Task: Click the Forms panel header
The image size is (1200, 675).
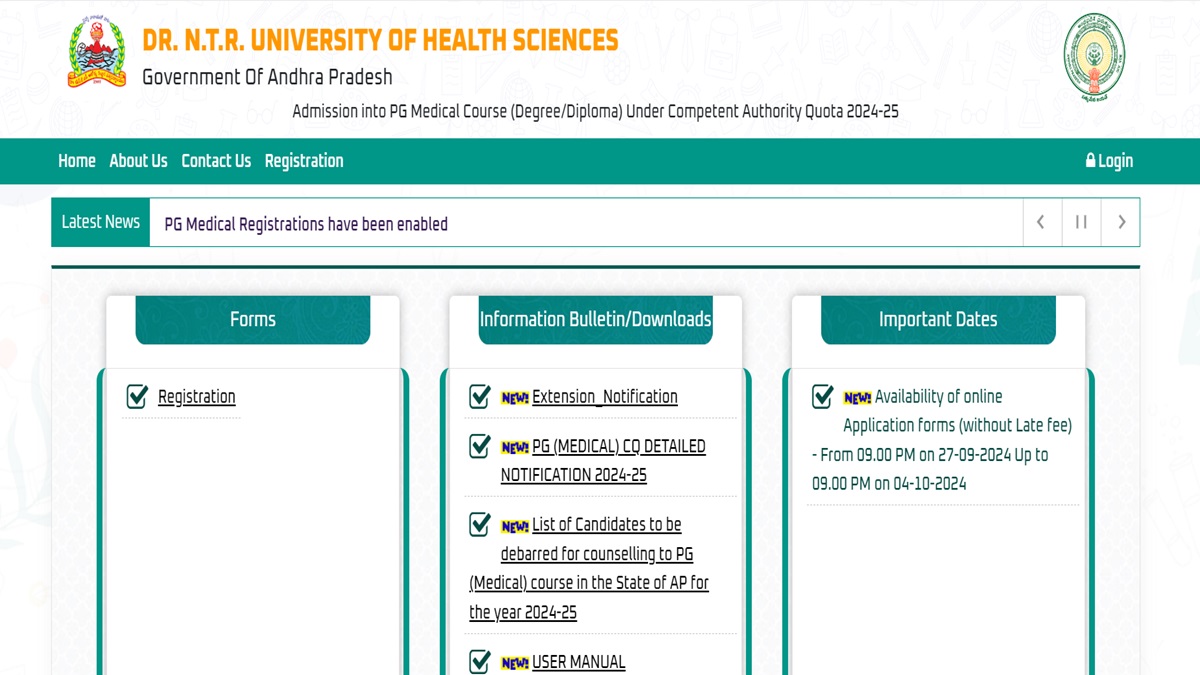Action: click(x=253, y=320)
